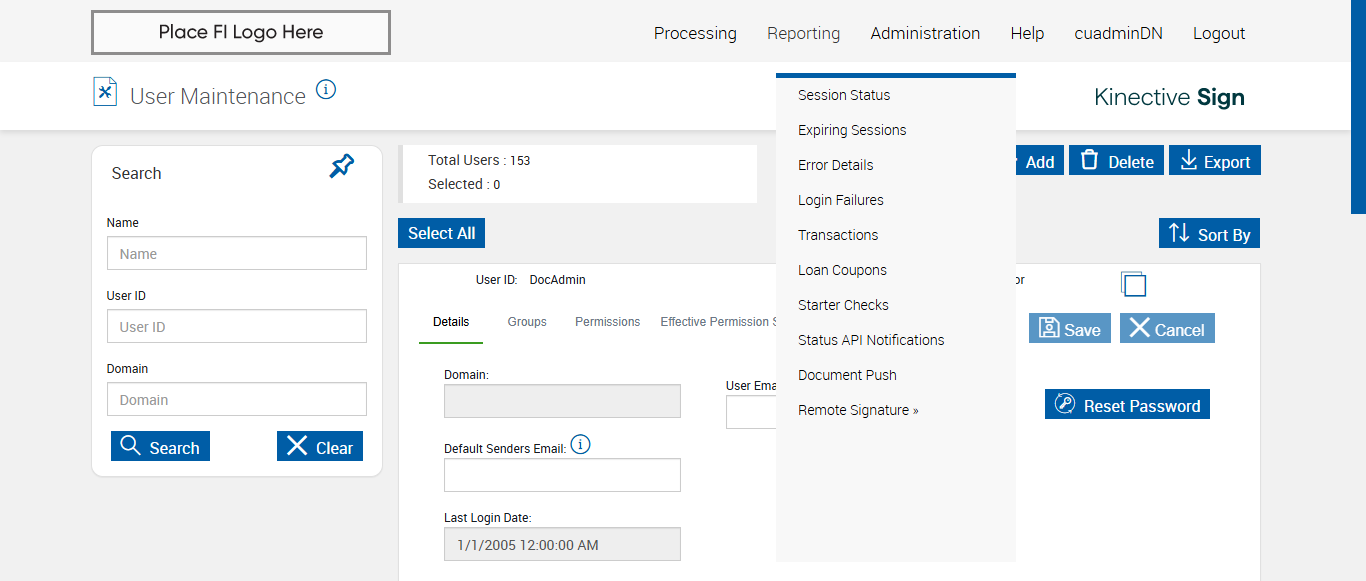Click the User Maintenance page icon

pos(105,92)
